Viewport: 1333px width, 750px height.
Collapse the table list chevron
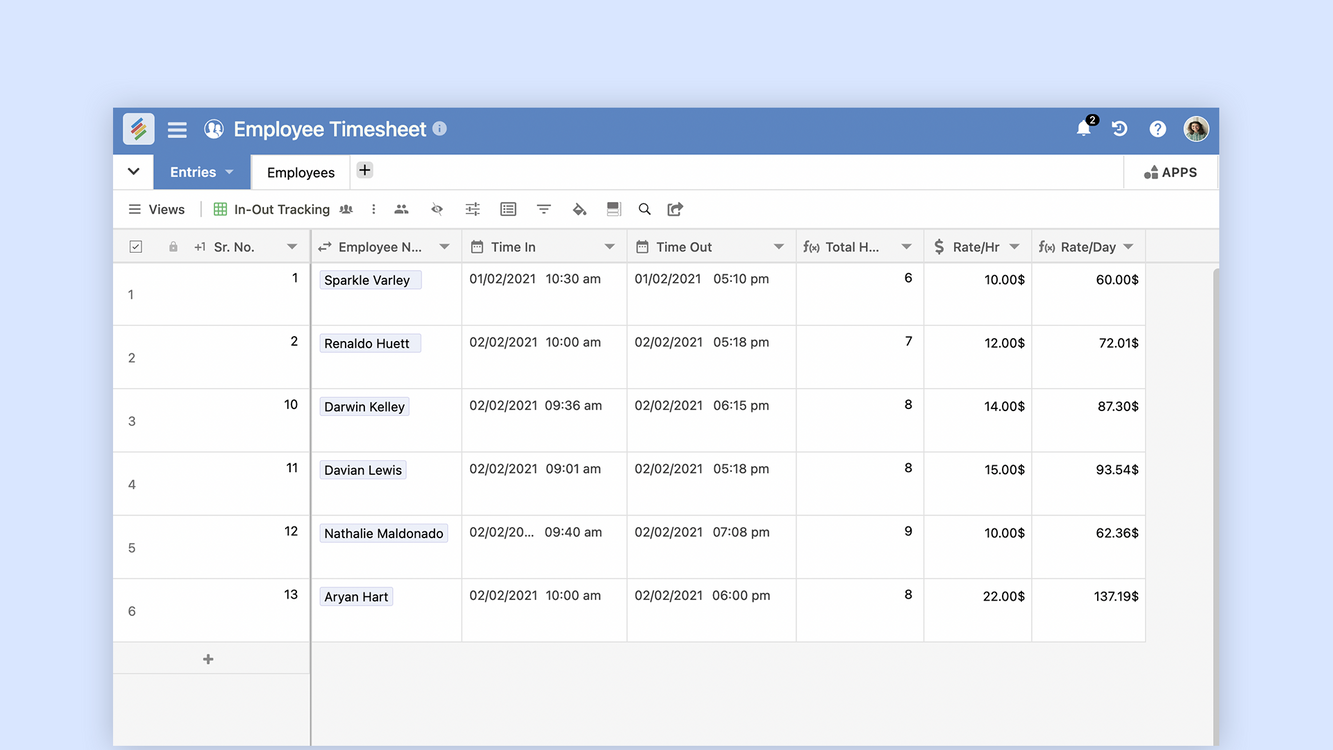click(x=133, y=172)
